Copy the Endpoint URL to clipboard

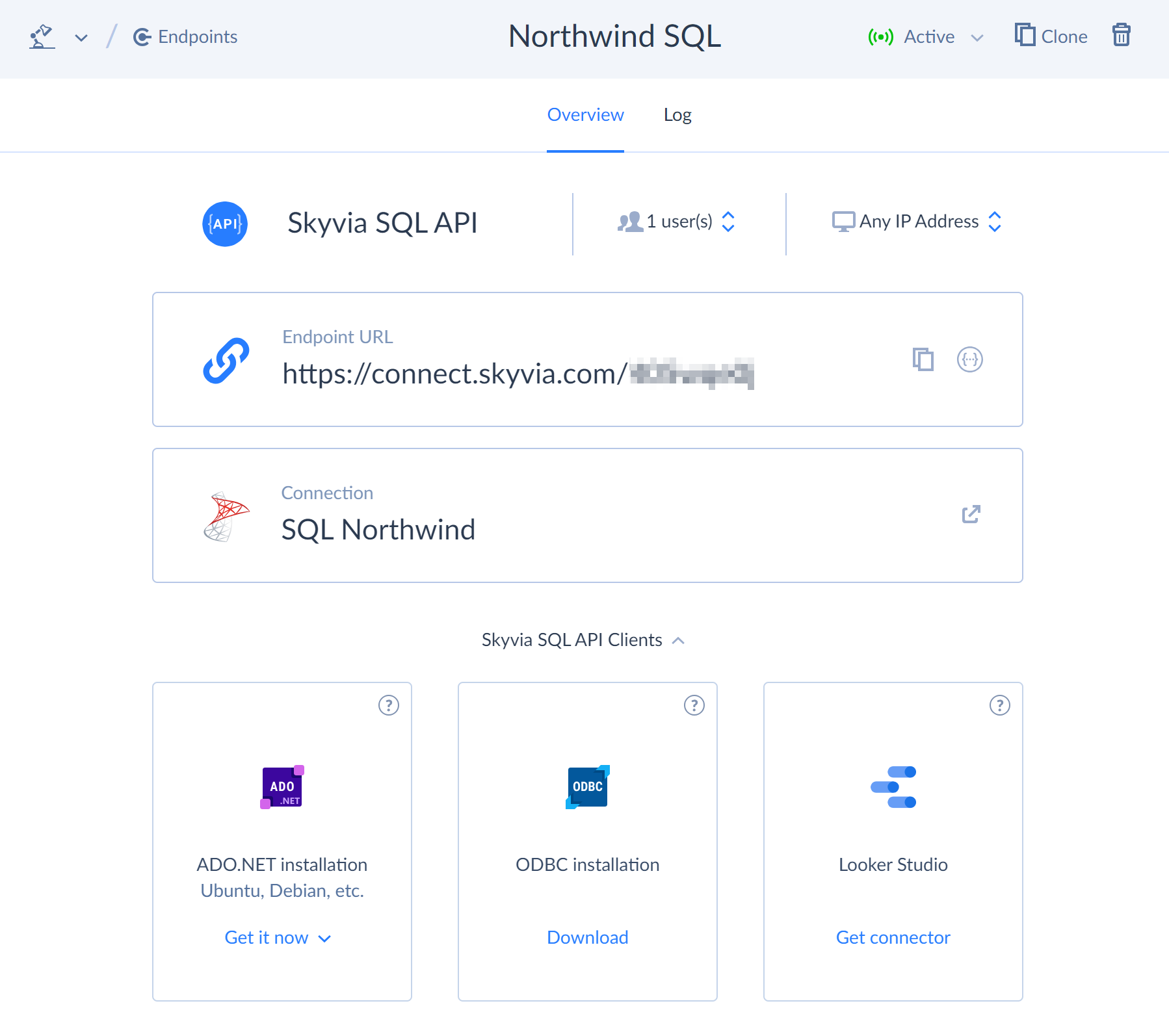(923, 359)
